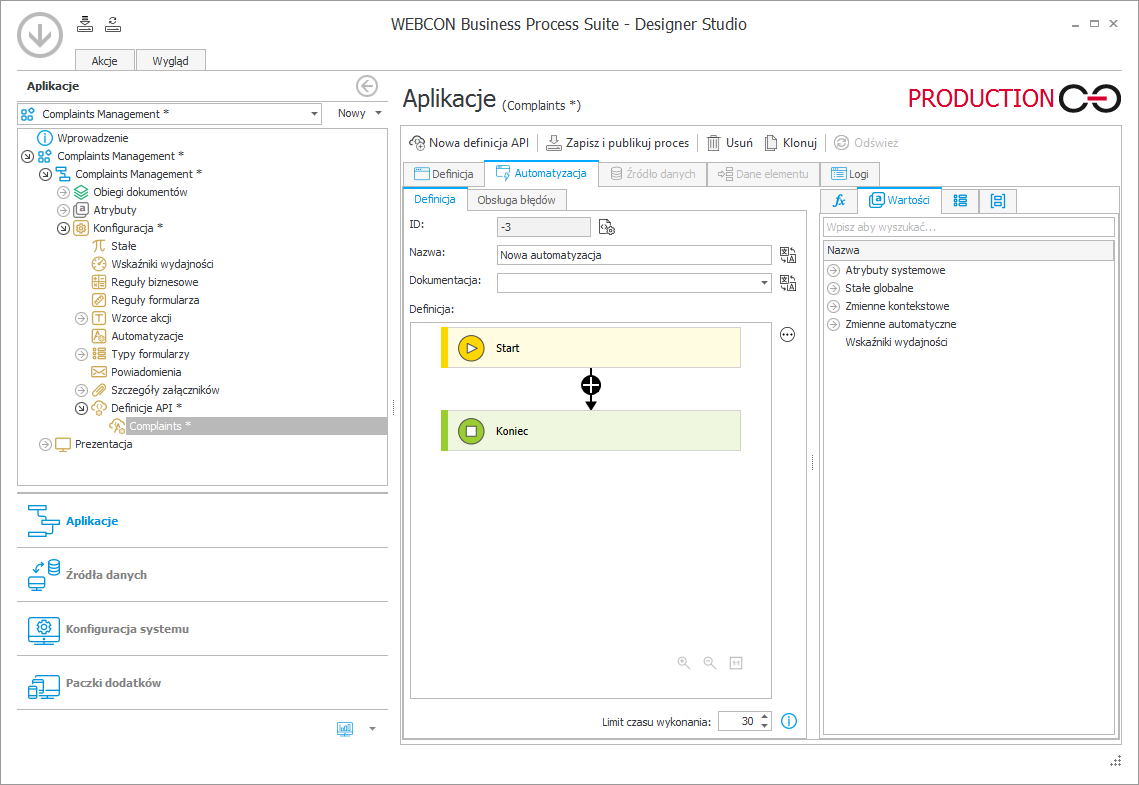Click the Odśwież refresh button

point(866,143)
